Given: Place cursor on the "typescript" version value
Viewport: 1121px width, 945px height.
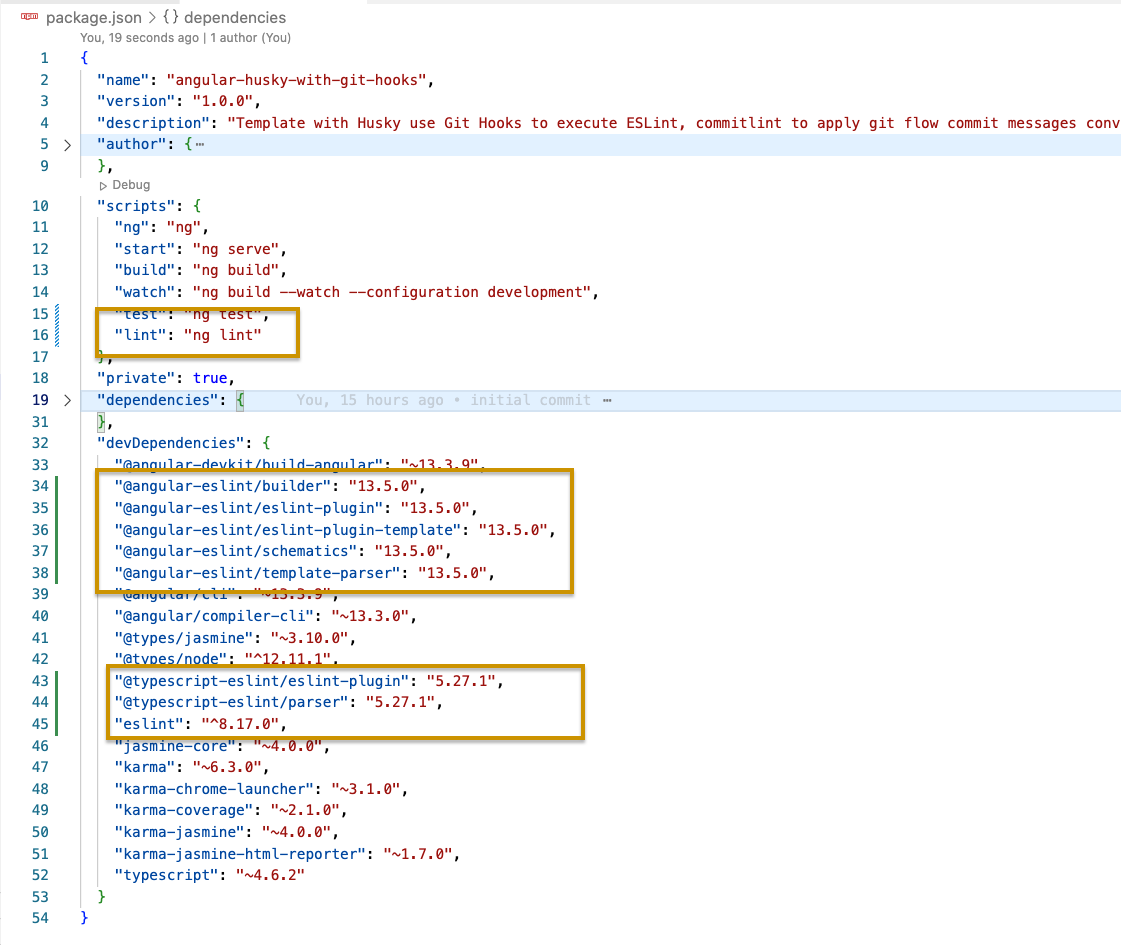Looking at the screenshot, I should (269, 875).
